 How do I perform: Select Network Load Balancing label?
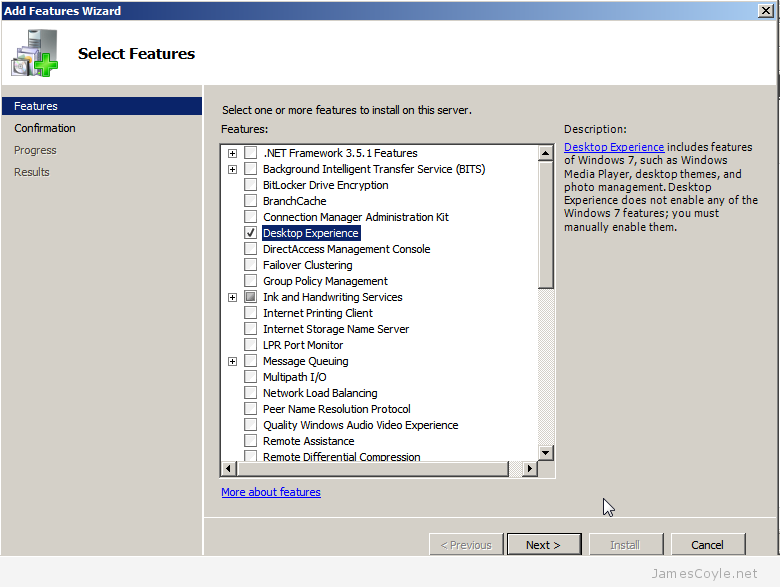click(x=320, y=393)
